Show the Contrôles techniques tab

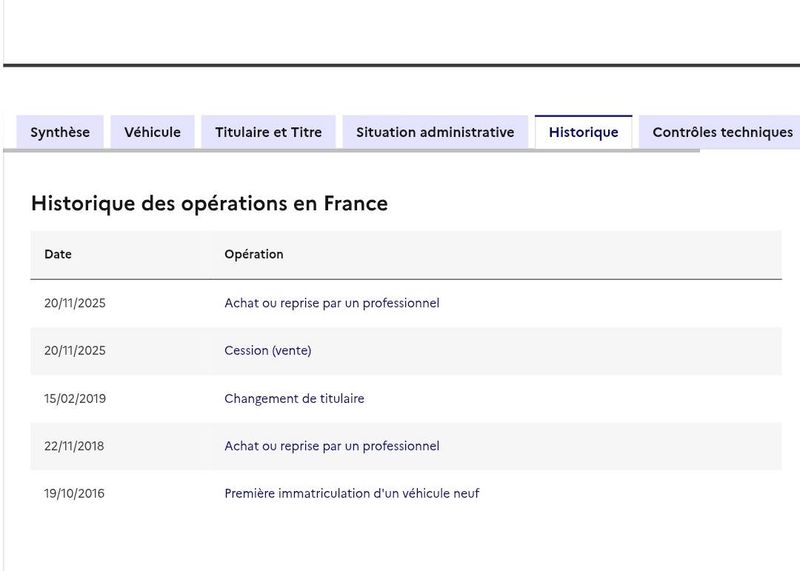click(722, 132)
